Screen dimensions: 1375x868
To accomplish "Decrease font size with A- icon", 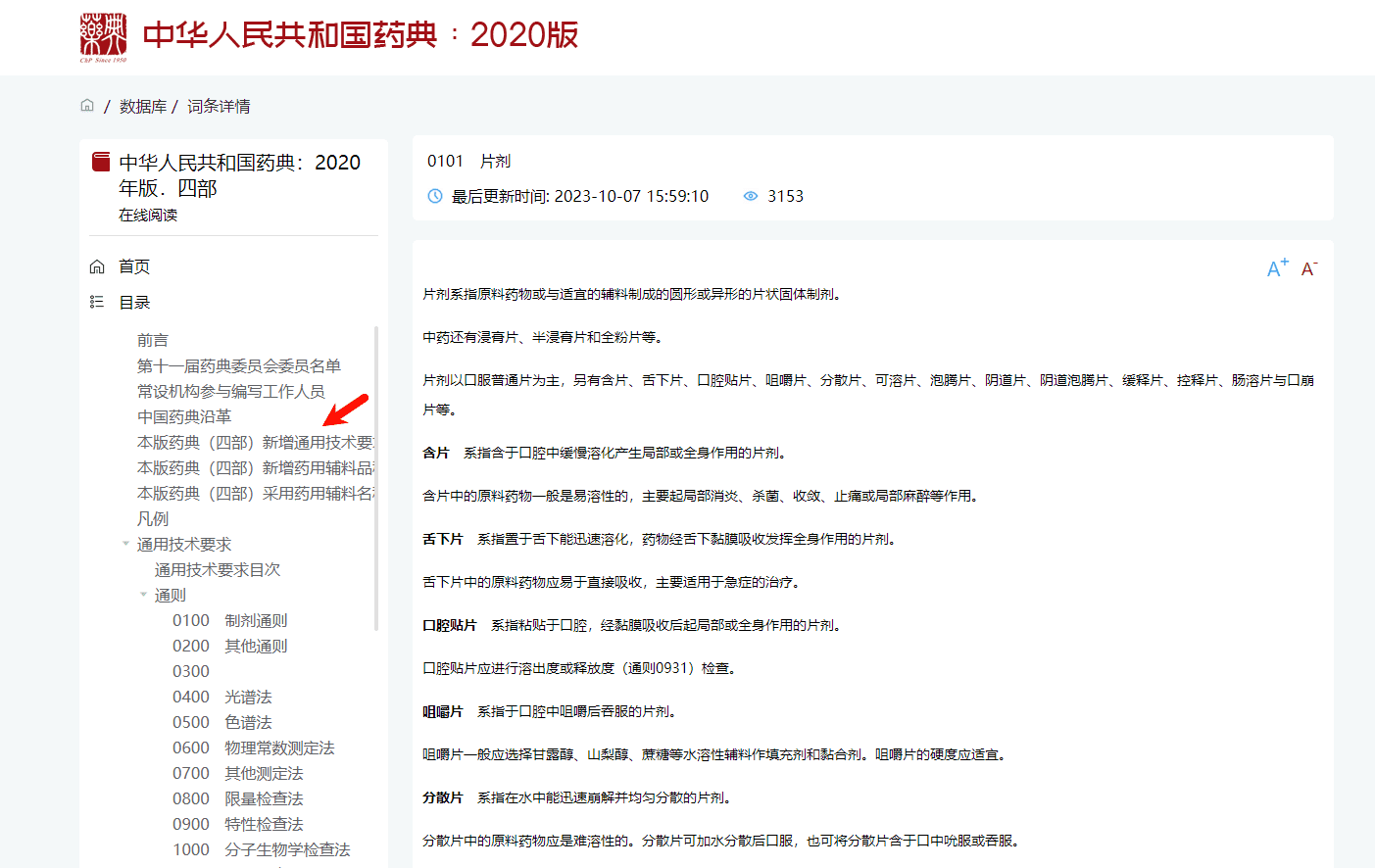I will pyautogui.click(x=1309, y=268).
